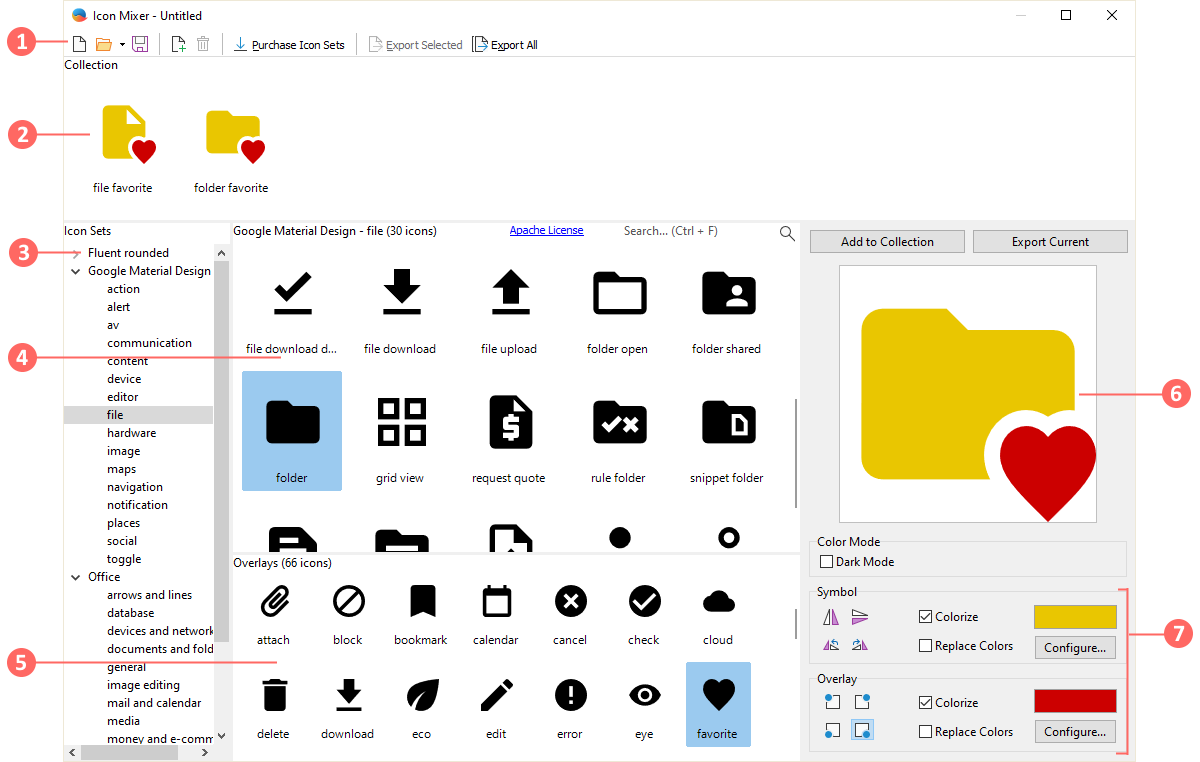
Task: Click the search magnifier icon
Action: point(787,233)
